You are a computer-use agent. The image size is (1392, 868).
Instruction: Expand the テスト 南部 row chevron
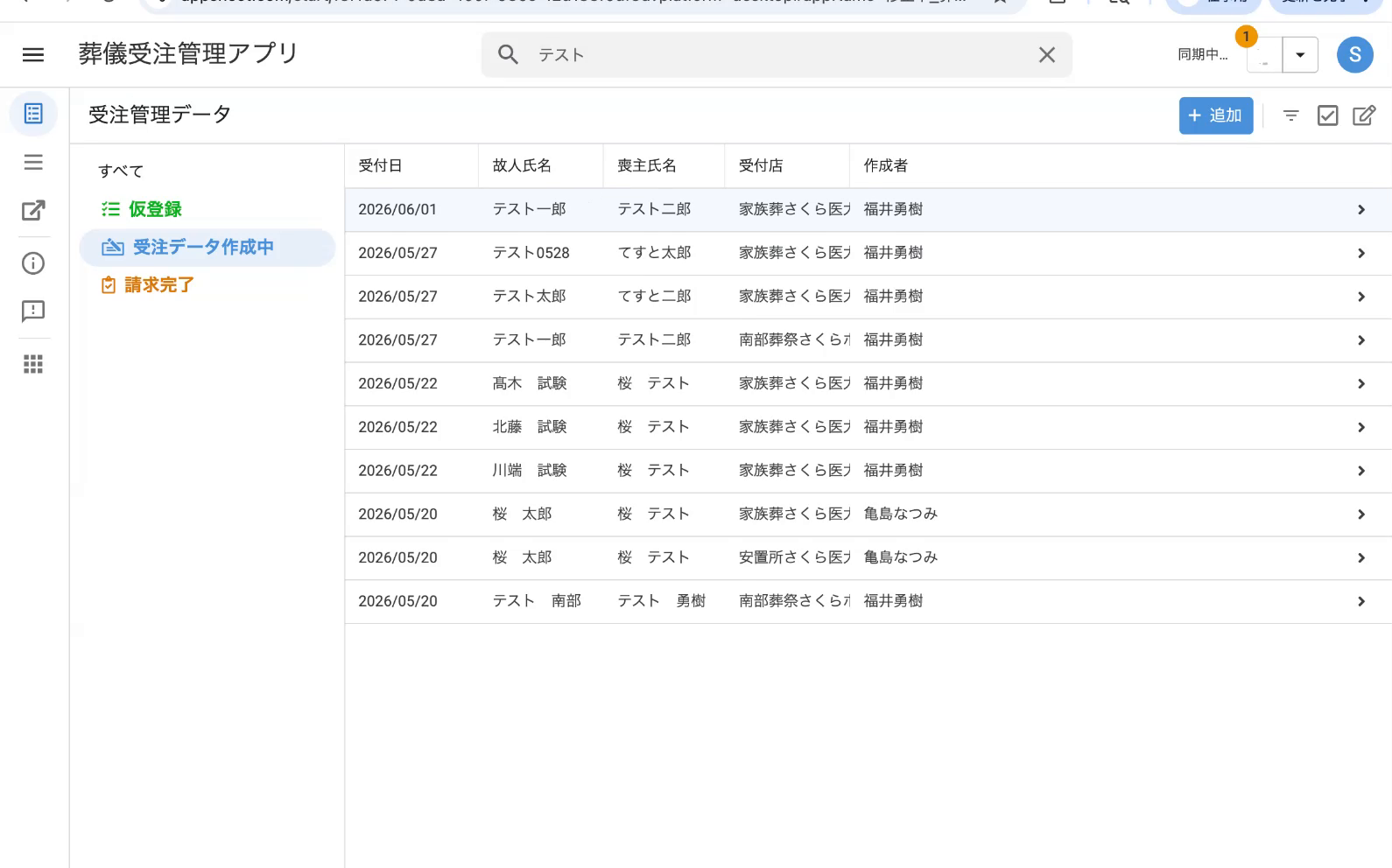pos(1361,601)
